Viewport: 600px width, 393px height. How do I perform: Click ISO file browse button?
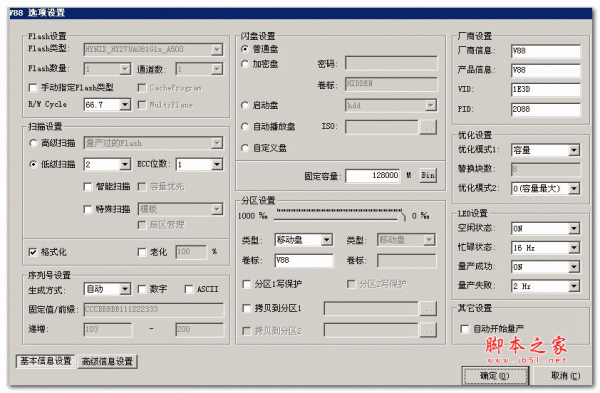428,127
